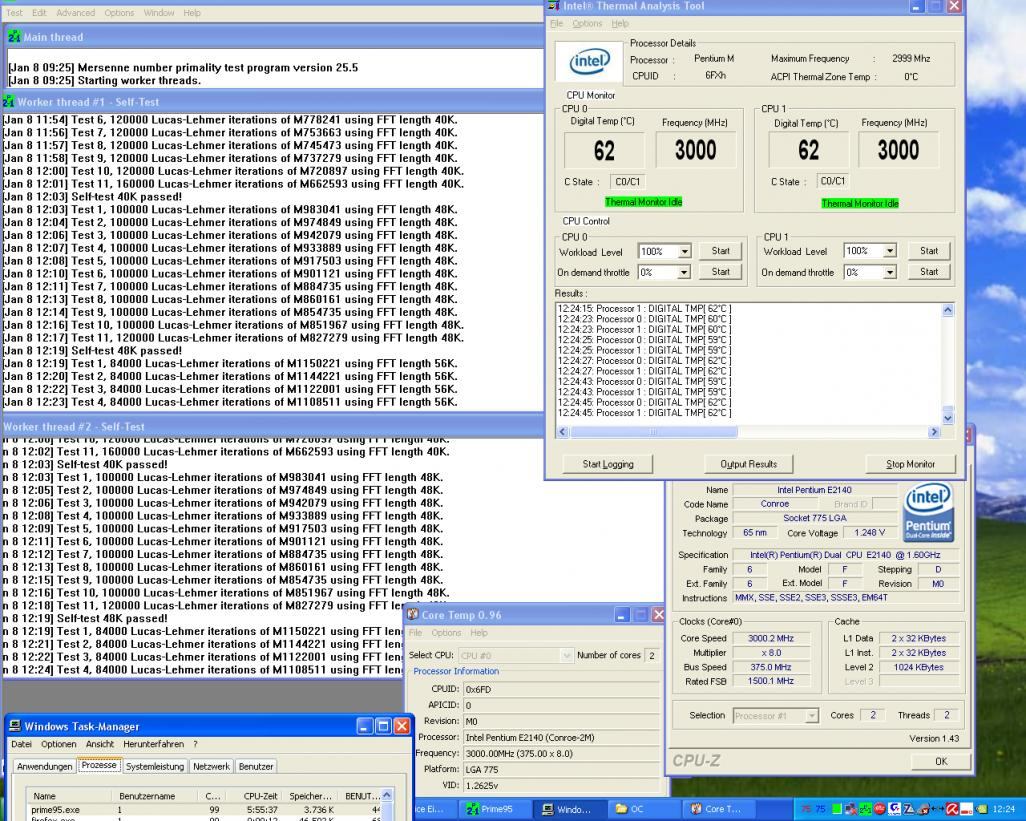
Task: Switch to Benutzer tab in Task-Manager
Action: [256, 766]
